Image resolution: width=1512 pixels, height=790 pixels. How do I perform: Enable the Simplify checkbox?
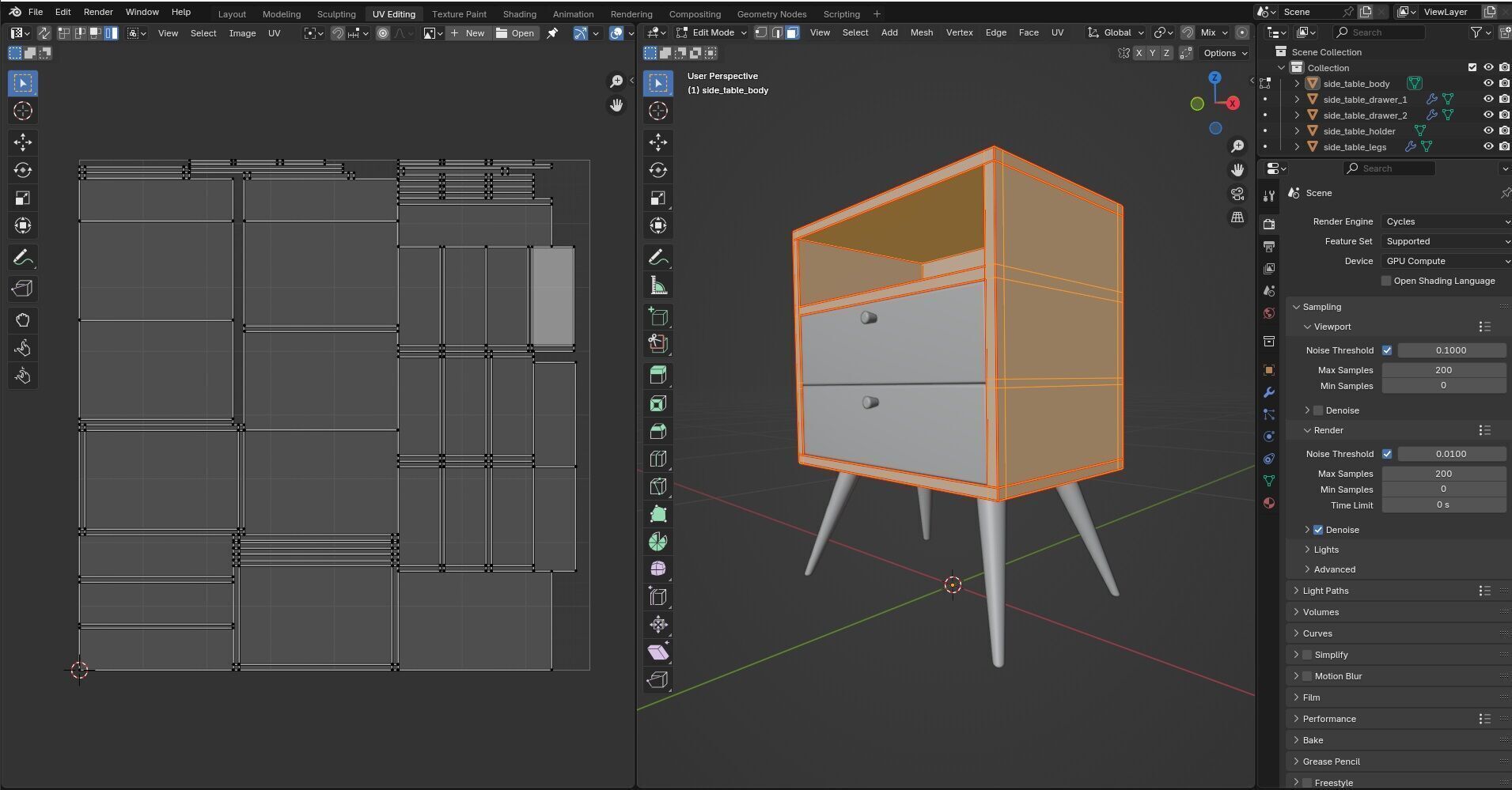pyautogui.click(x=1307, y=655)
